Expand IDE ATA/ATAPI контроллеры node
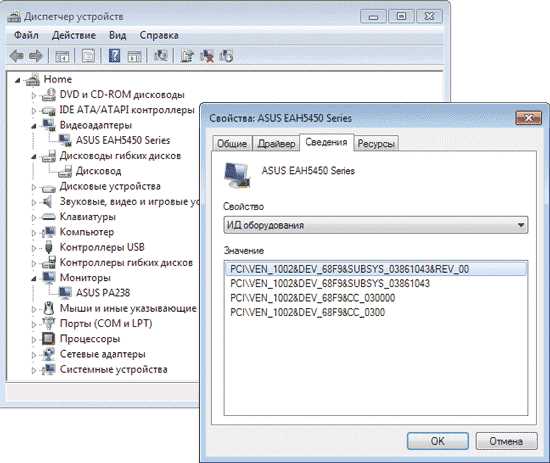 click(x=34, y=110)
